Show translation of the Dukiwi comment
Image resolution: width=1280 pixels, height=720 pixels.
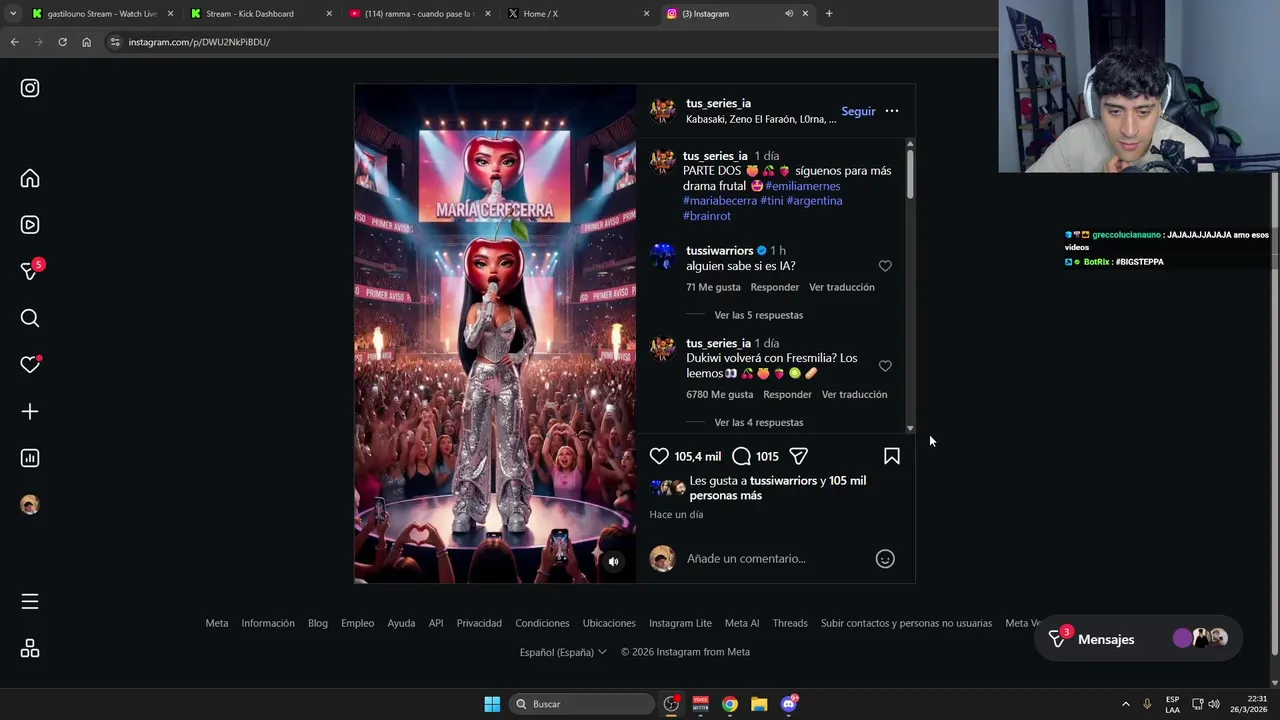[854, 394]
